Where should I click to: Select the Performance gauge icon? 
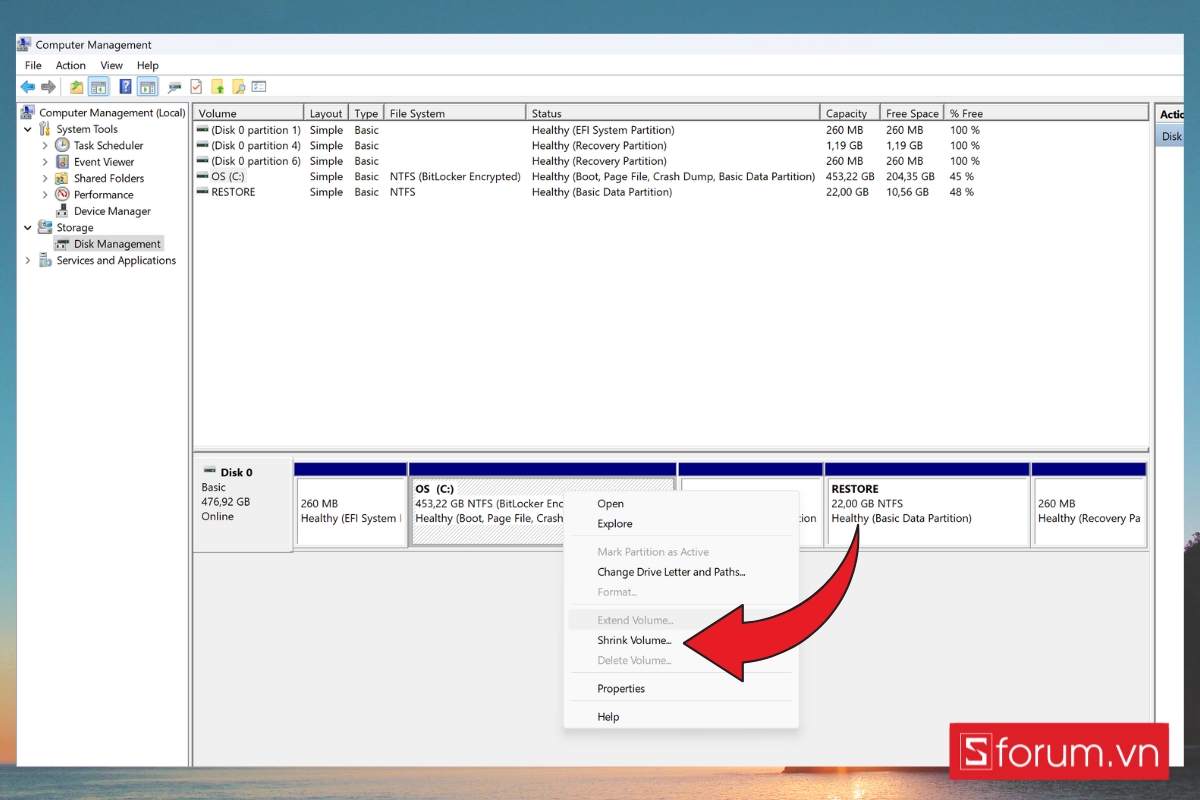point(62,194)
